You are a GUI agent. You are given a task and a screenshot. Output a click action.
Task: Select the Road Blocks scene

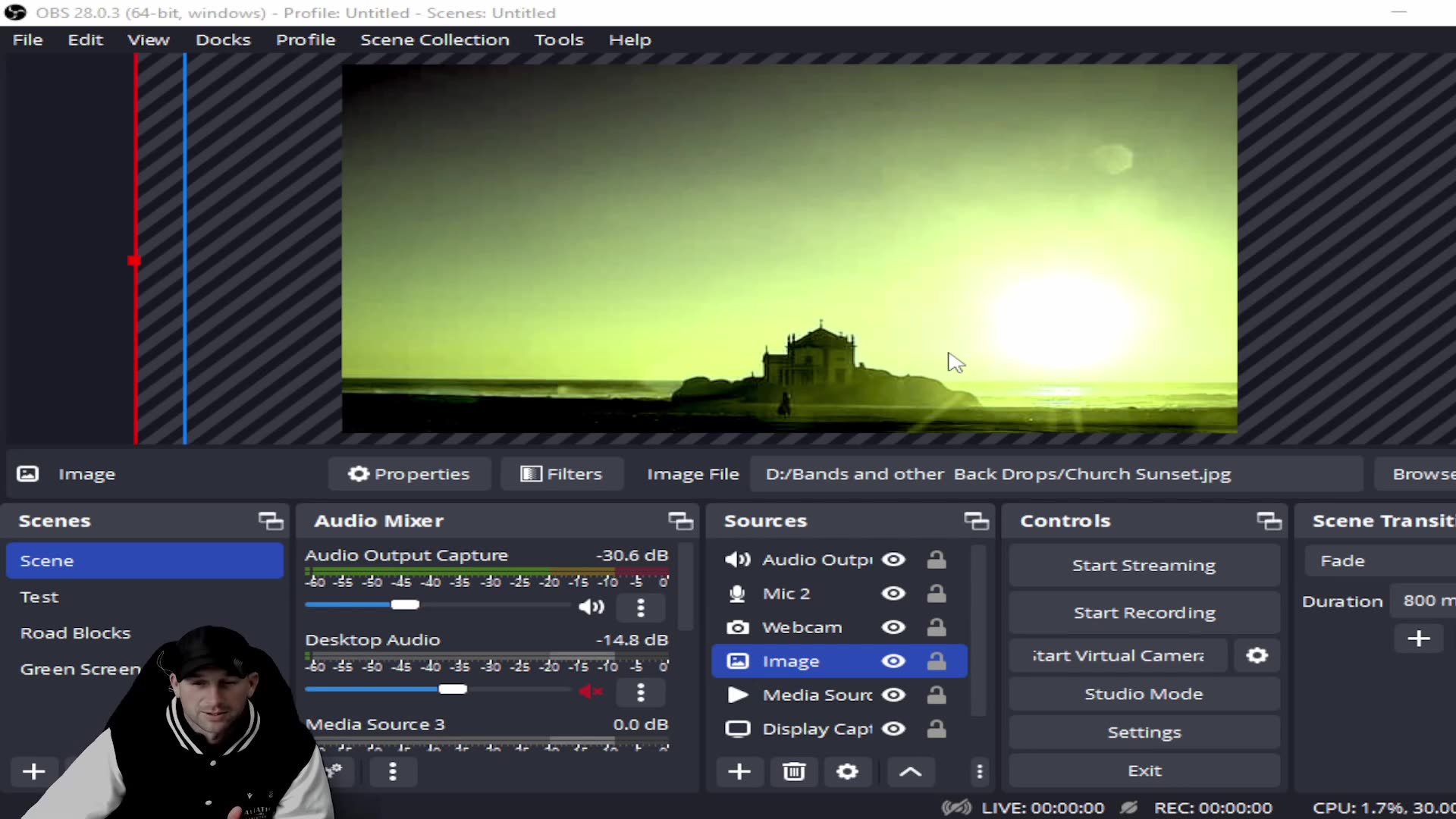tap(75, 632)
